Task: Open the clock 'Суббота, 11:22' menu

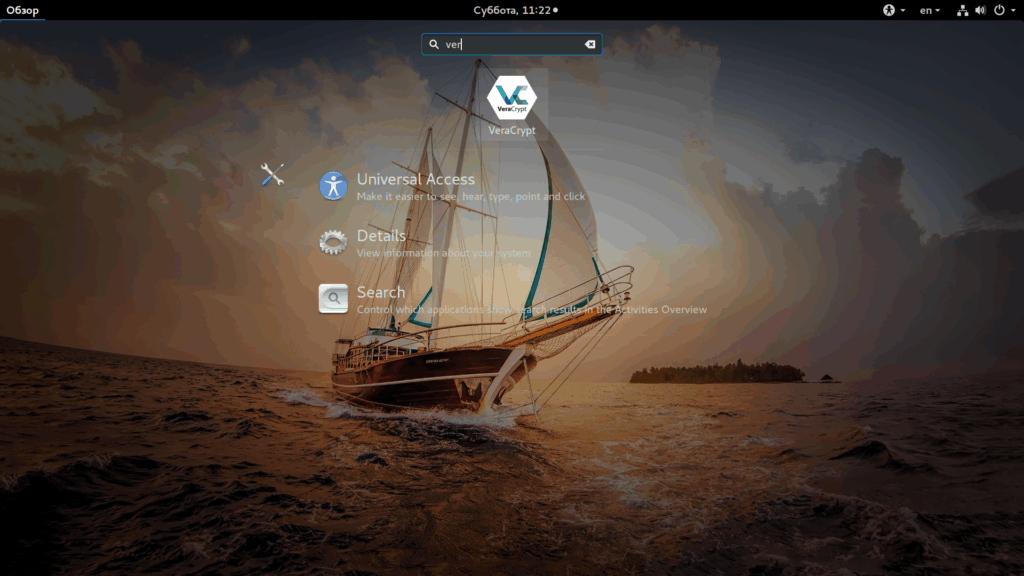Action: pos(515,10)
